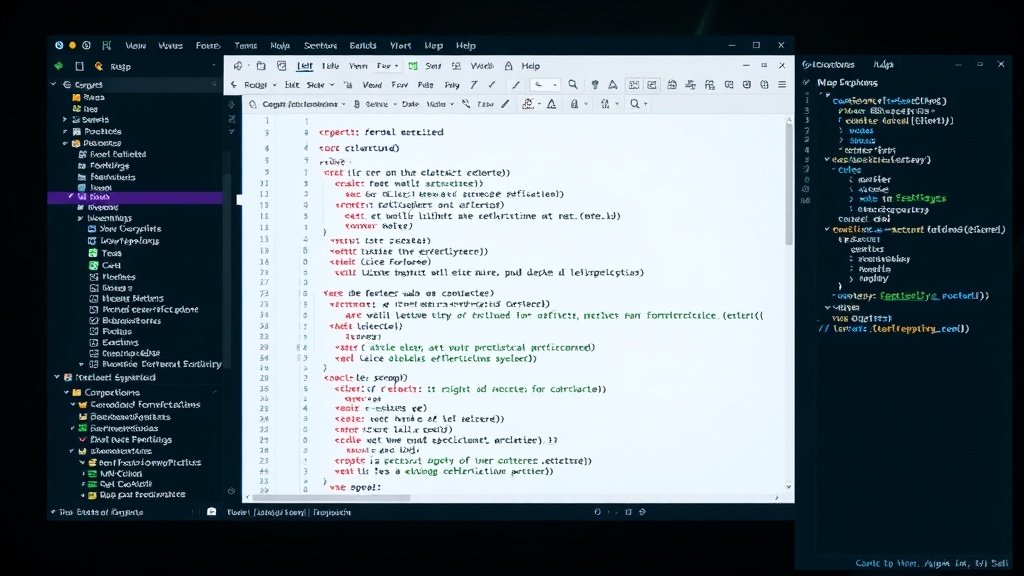Toggle the second of the two boxed view buttons in toolbar
Image resolution: width=1024 pixels, height=576 pixels.
click(652, 85)
